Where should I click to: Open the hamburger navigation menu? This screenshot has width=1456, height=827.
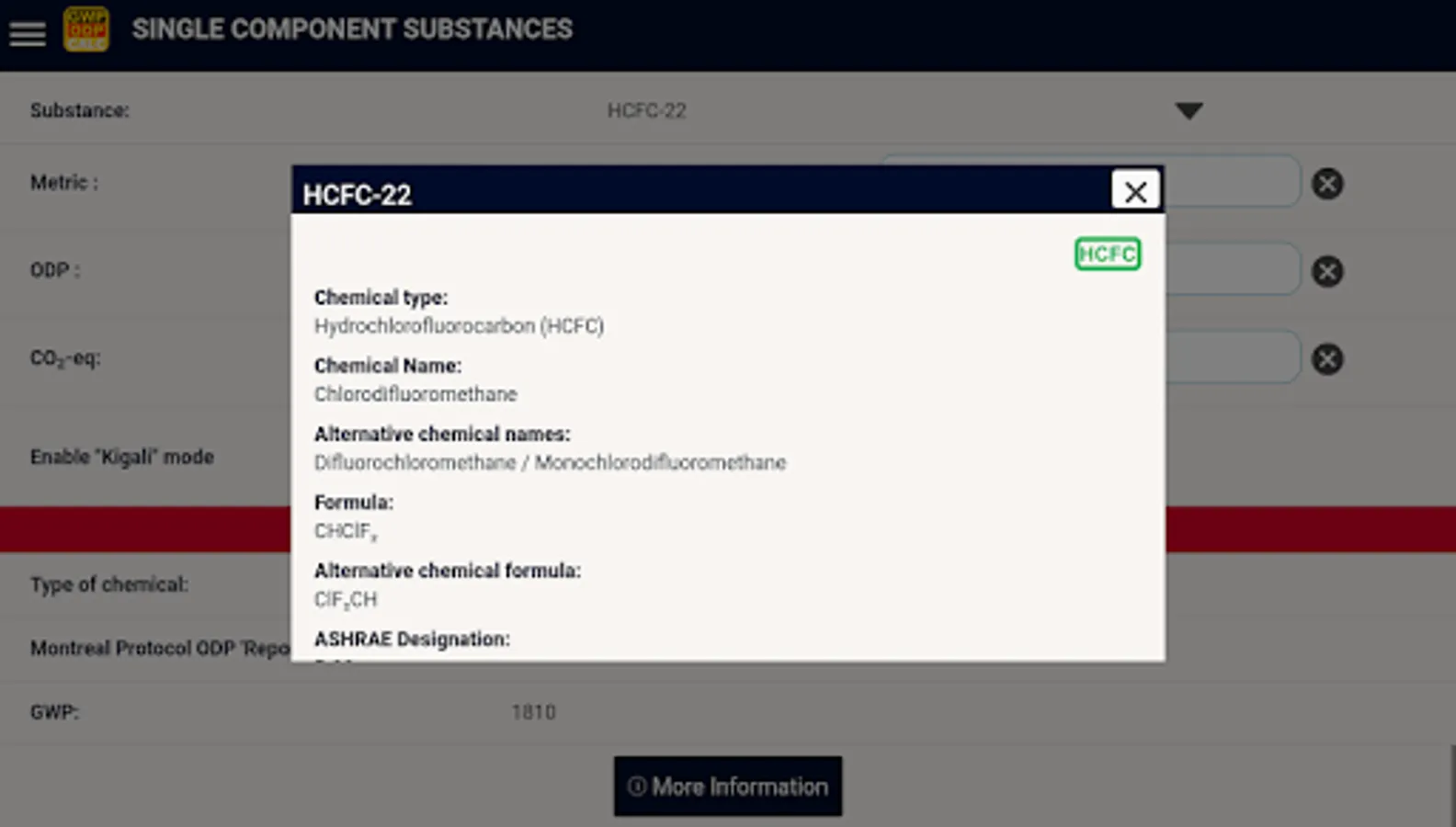28,33
